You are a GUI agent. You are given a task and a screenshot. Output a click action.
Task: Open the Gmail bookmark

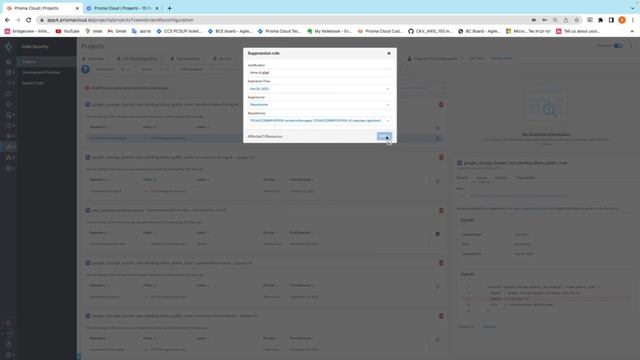point(117,31)
